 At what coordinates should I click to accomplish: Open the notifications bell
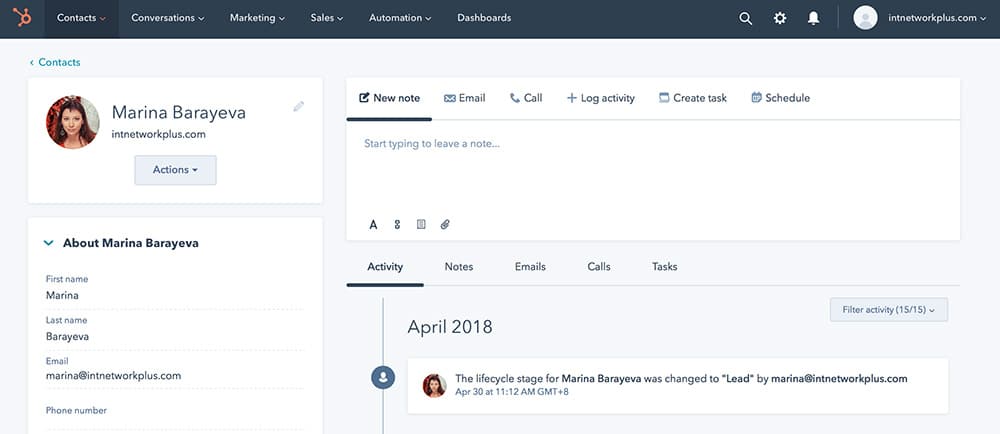(813, 18)
